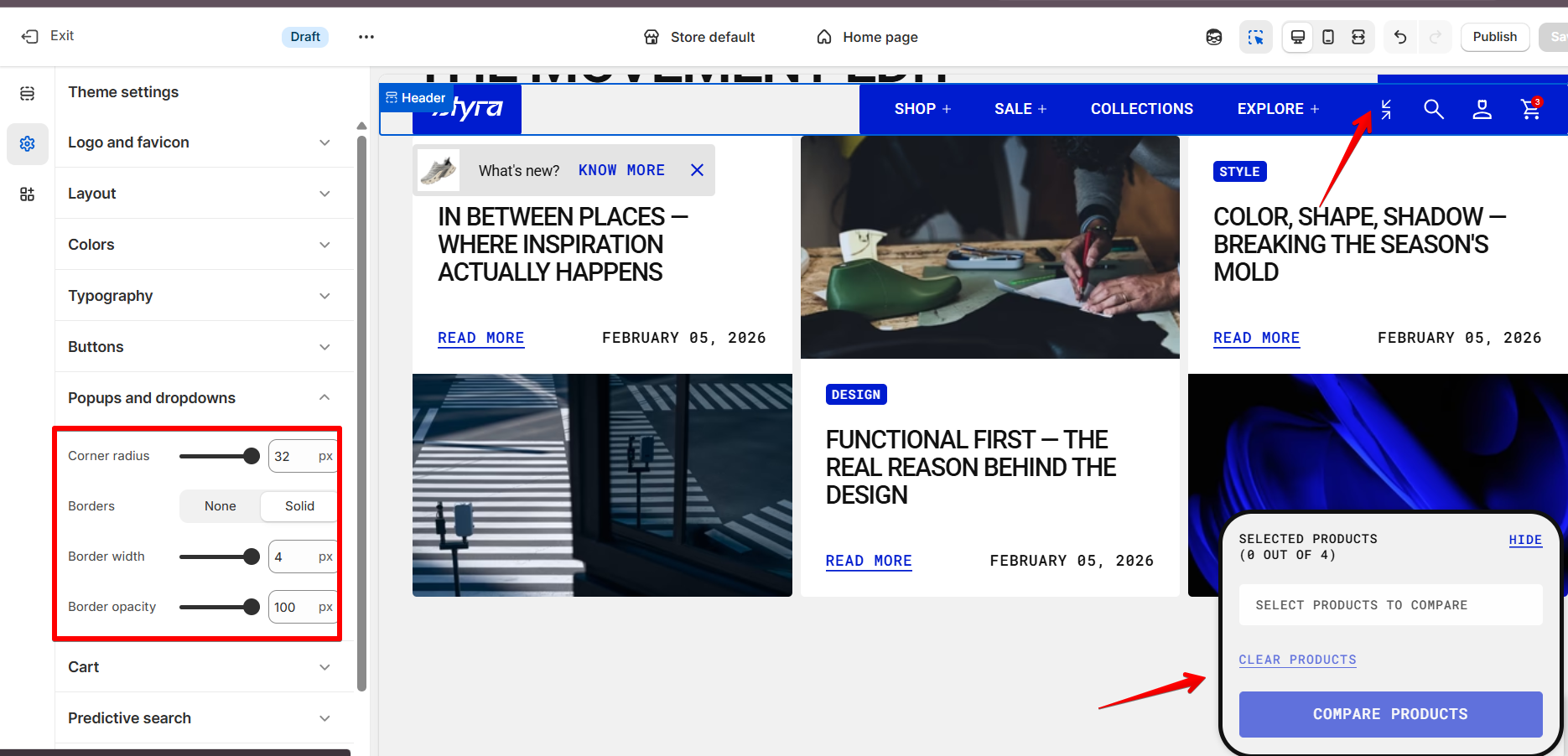Switch to mobile preview view
This screenshot has width=1568, height=756.
click(1328, 37)
